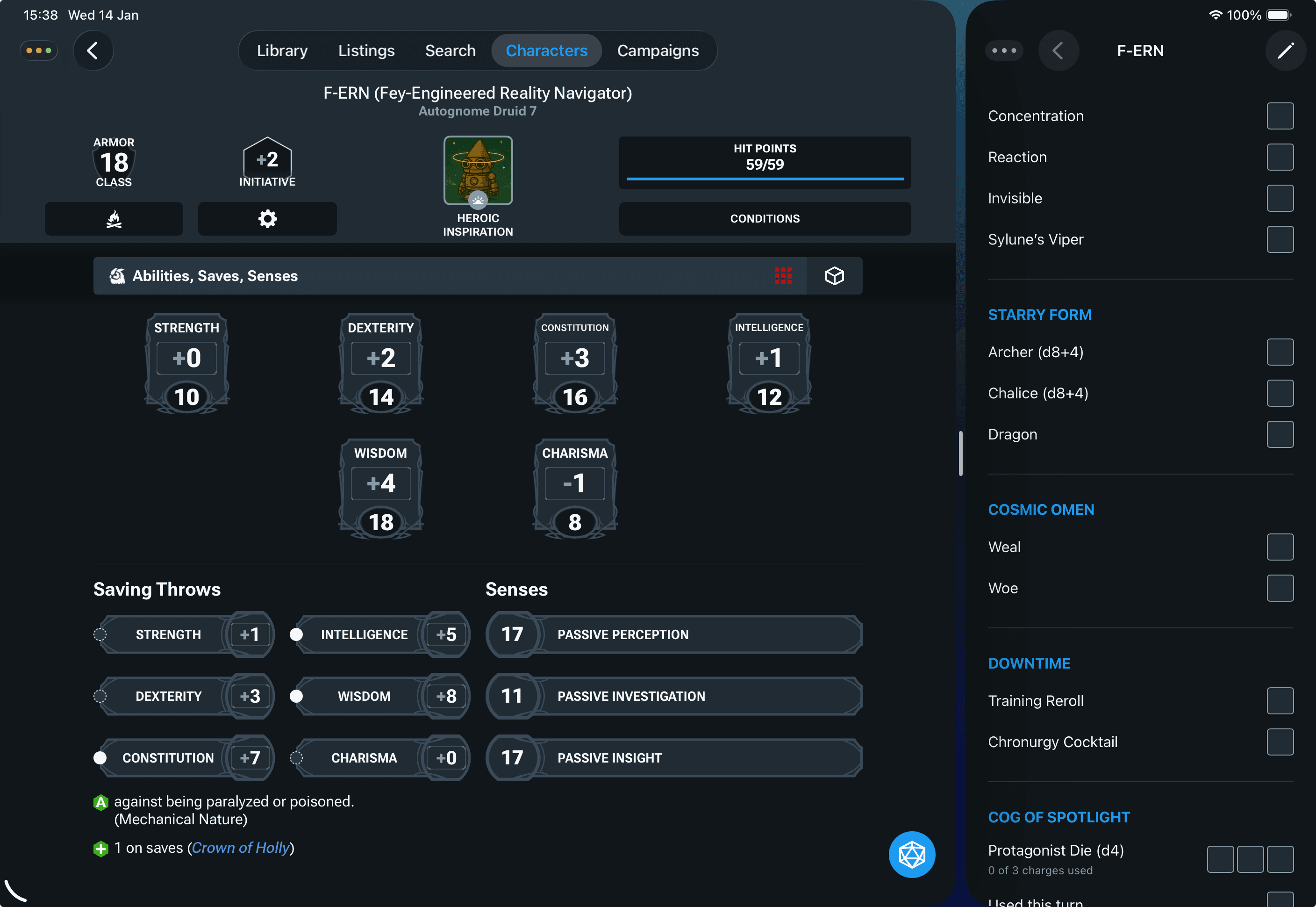
Task: Click the campfire rest icon button
Action: (114, 219)
